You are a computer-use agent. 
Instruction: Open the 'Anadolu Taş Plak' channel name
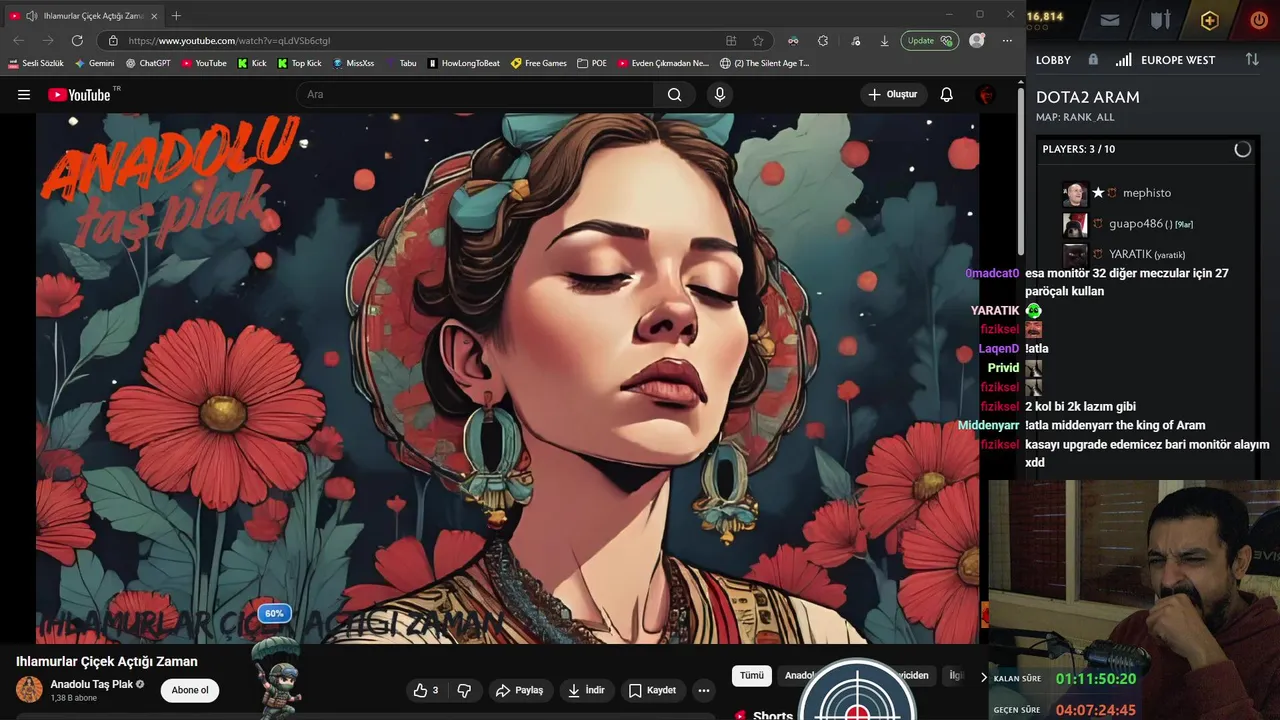[92, 684]
